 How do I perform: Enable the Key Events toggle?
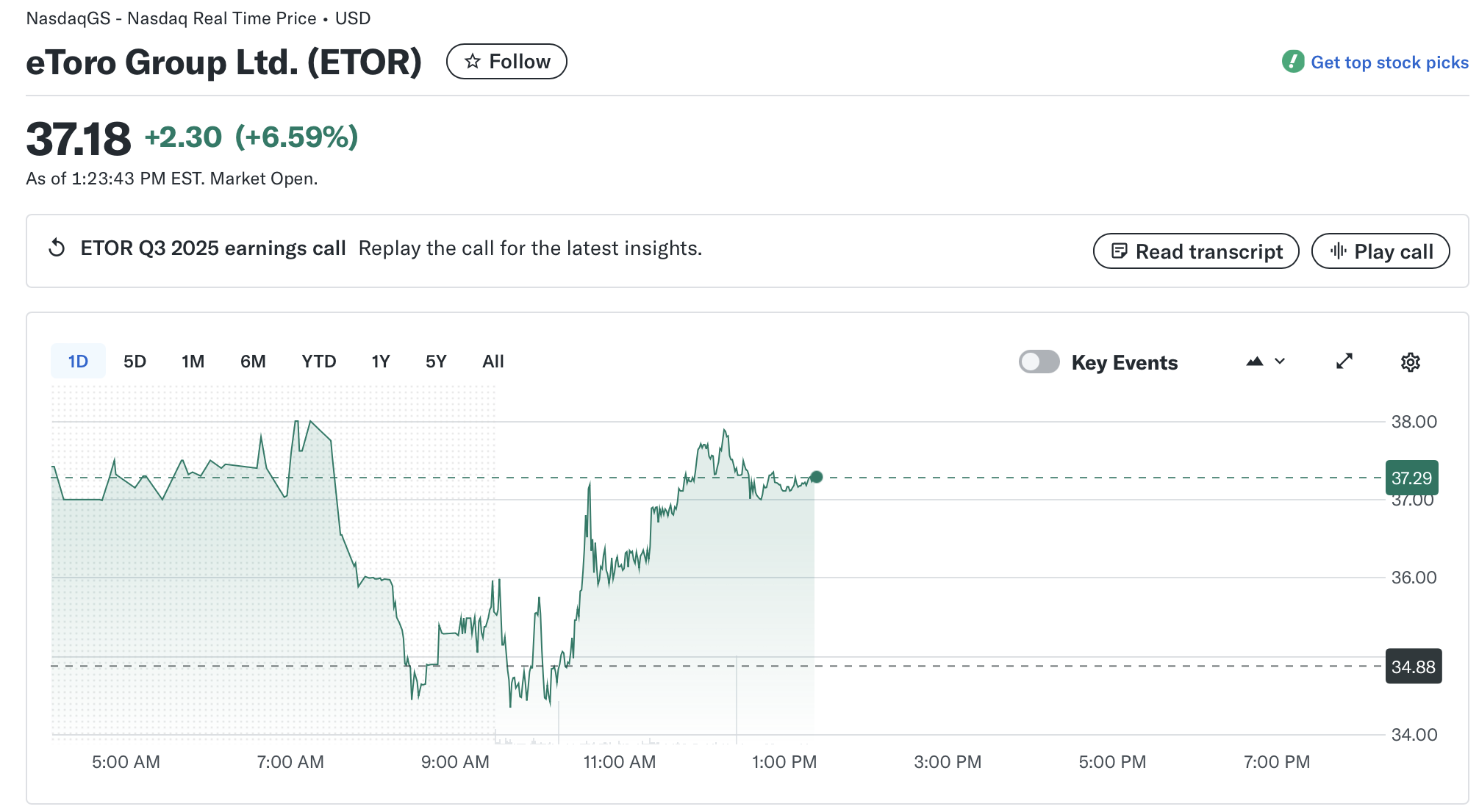(1039, 362)
